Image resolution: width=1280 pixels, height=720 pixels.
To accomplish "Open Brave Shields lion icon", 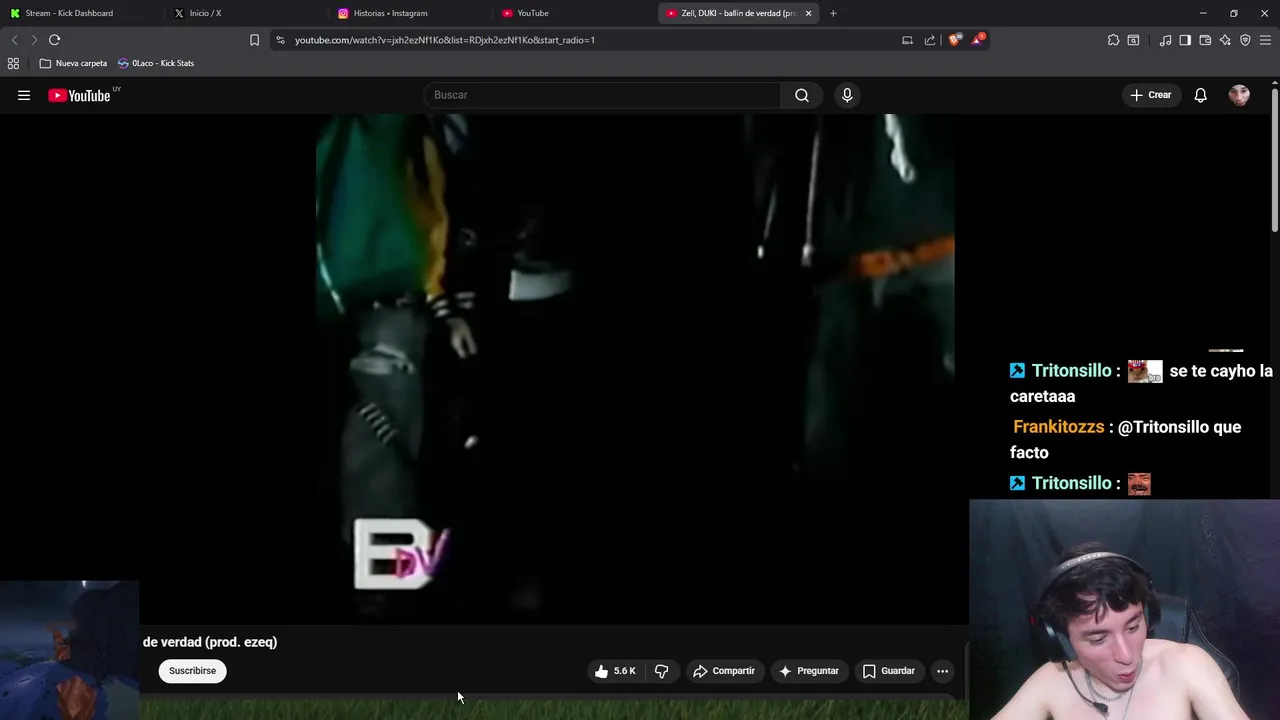I will click(955, 40).
